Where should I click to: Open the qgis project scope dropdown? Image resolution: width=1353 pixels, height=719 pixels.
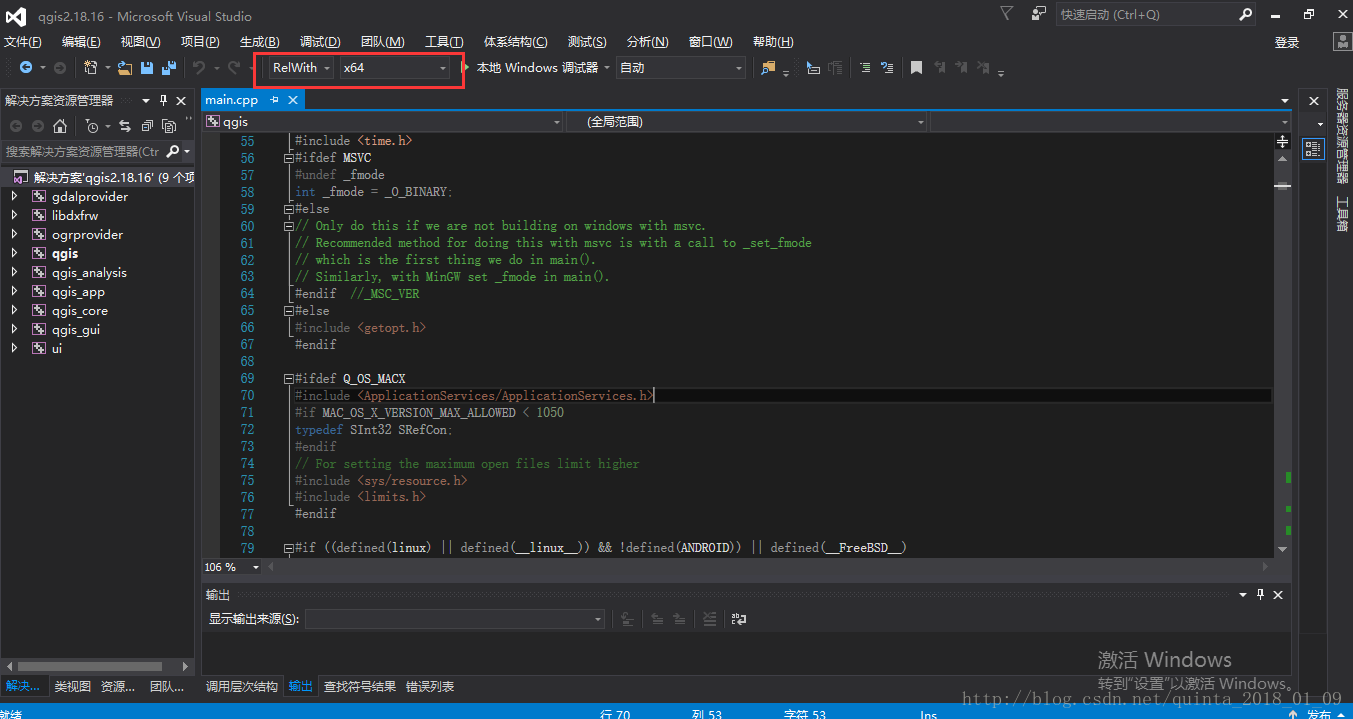pos(383,121)
